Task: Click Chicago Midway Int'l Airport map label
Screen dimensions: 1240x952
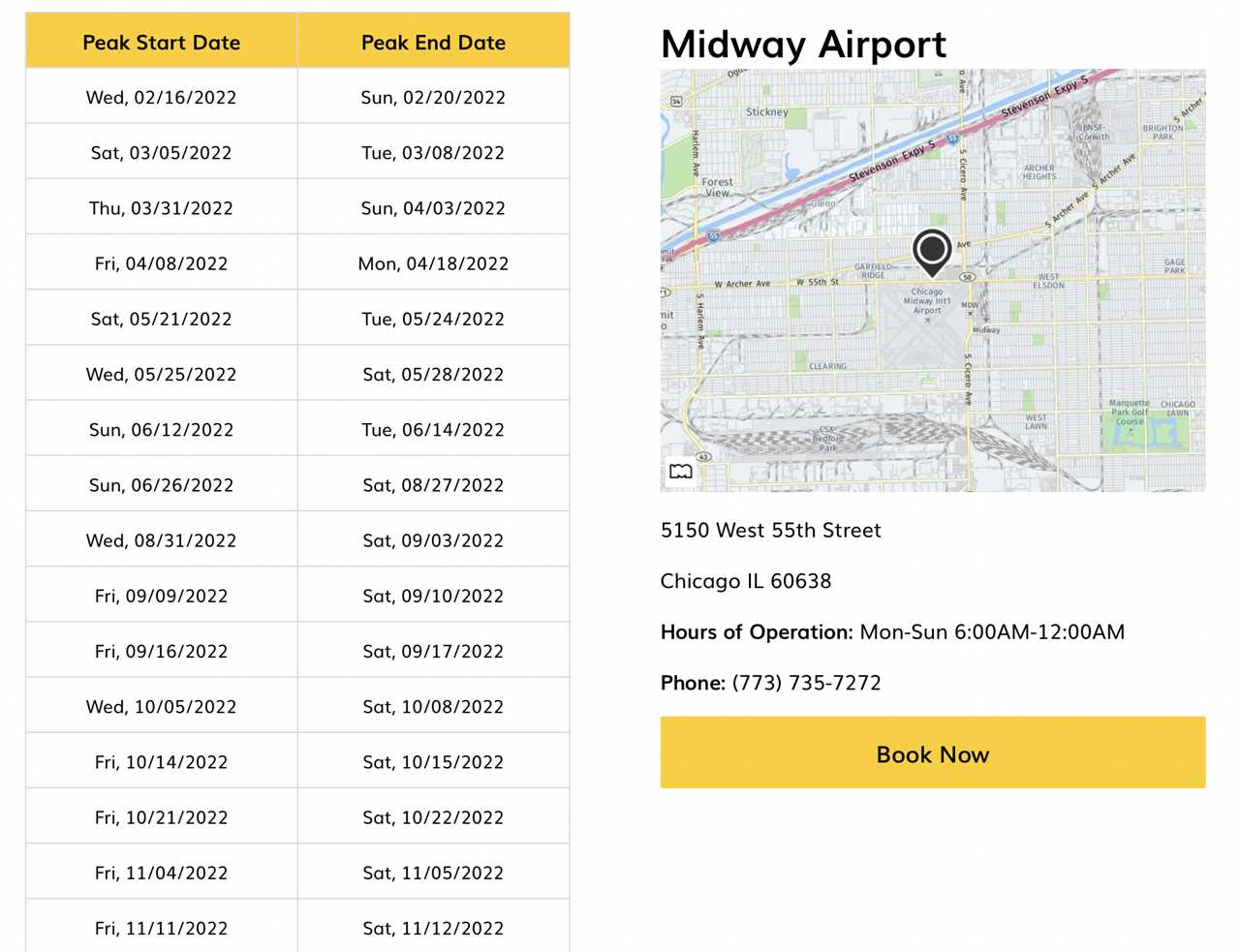Action: tap(927, 301)
